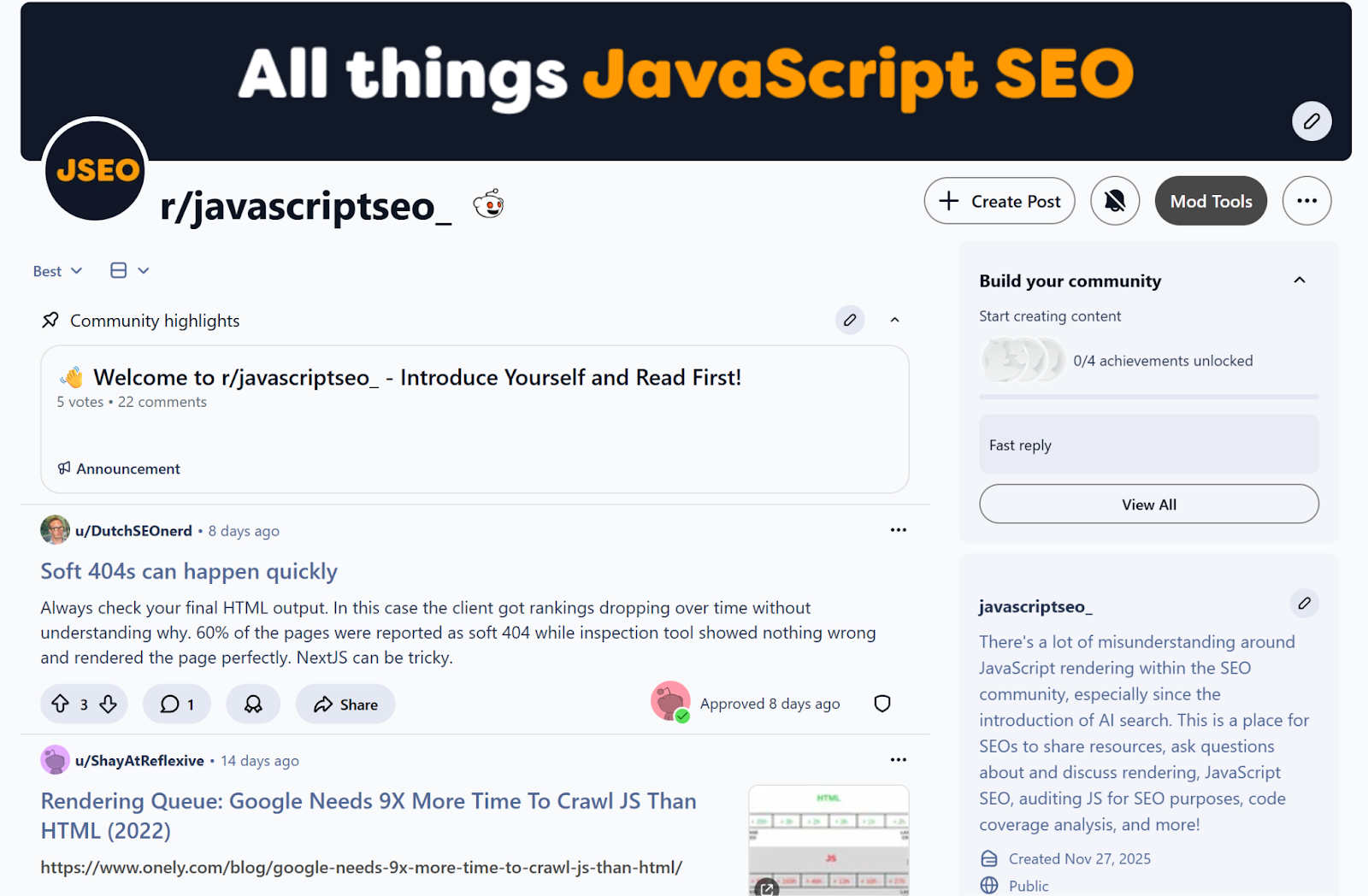This screenshot has width=1368, height=896.
Task: Toggle the muted notifications bell
Action: click(x=1114, y=201)
